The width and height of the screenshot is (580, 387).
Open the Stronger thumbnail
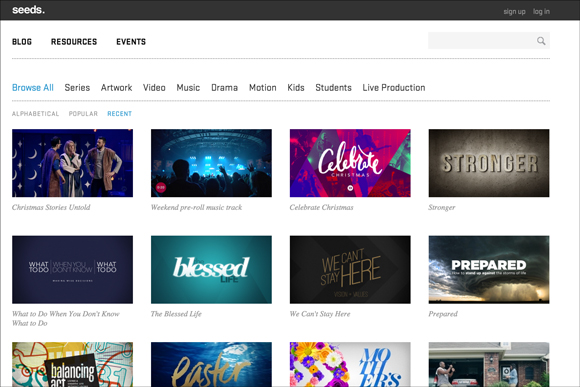[x=489, y=163]
